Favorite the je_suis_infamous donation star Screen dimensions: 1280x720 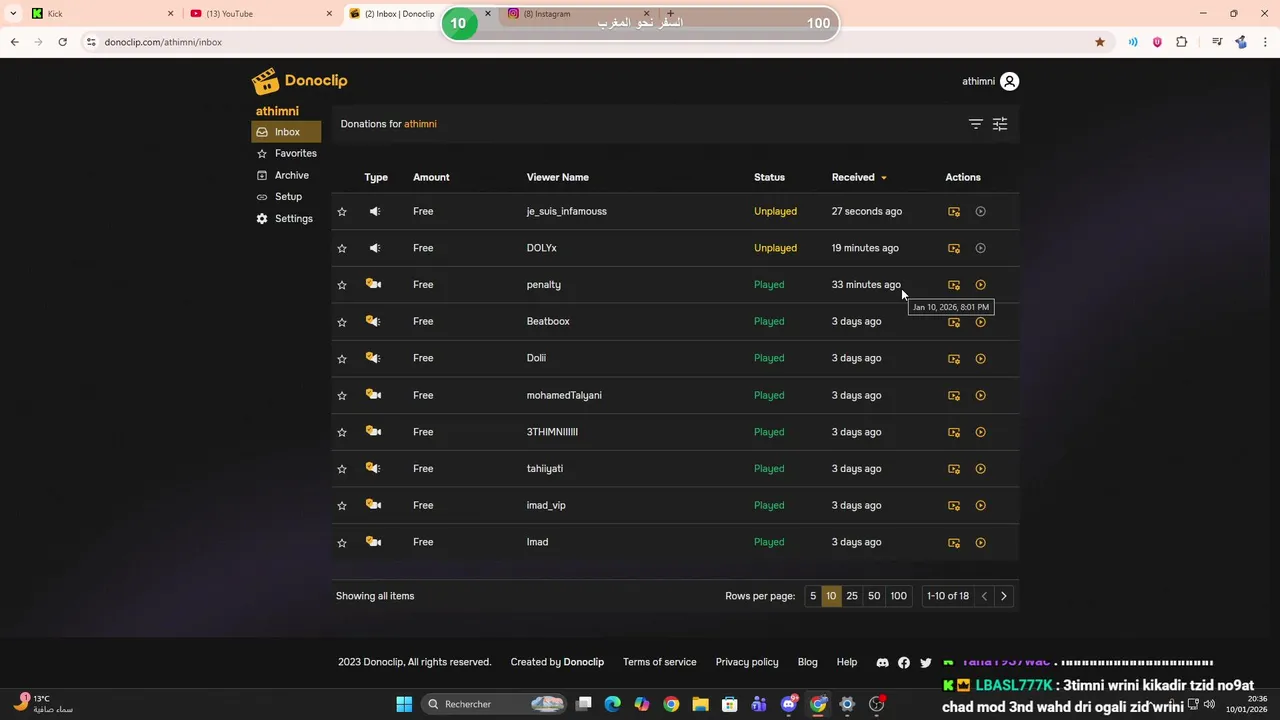(342, 212)
